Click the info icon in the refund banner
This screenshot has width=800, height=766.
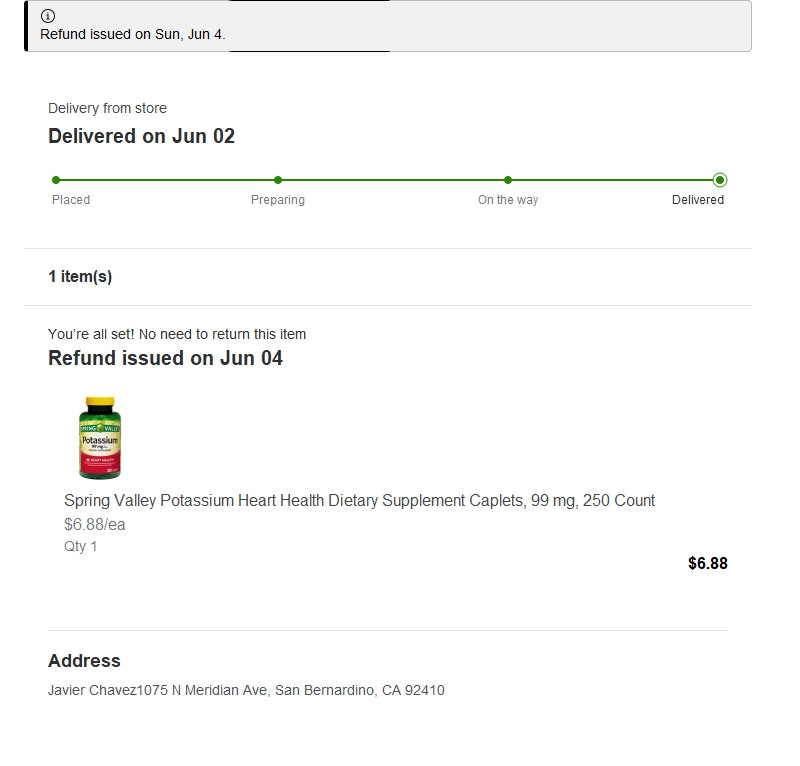(48, 16)
